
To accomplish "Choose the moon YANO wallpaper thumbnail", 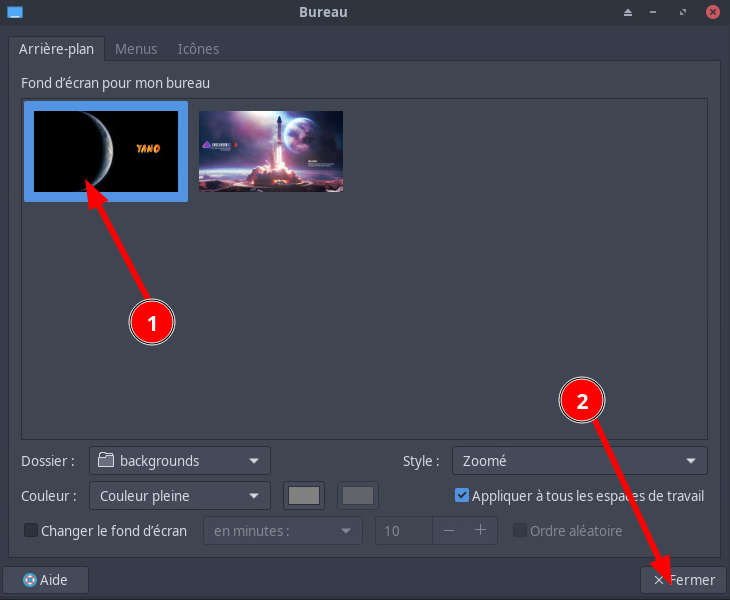I will [106, 151].
